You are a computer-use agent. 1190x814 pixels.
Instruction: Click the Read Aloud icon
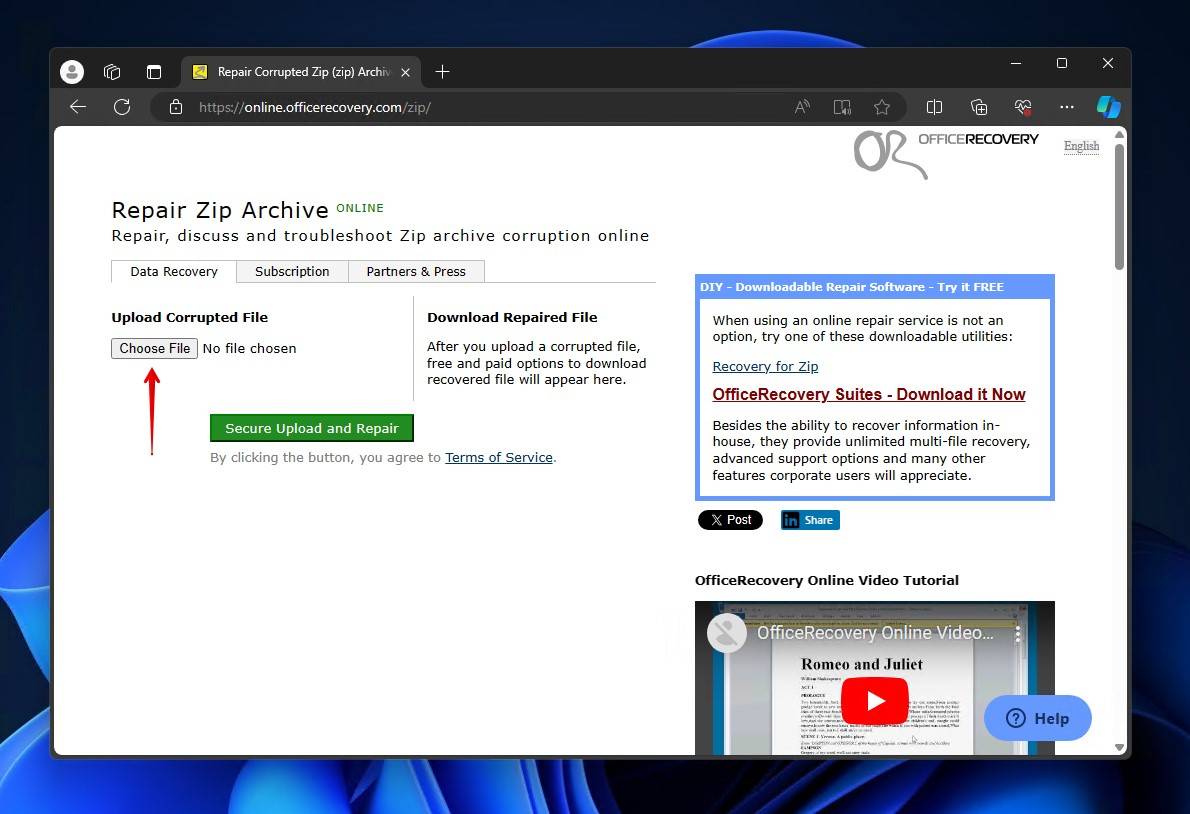point(802,107)
